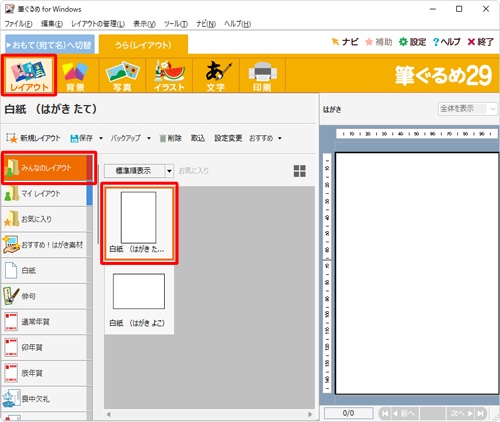Viewport: 500px width, 422px height.
Task: Open the ファイル menu
Action: point(19,24)
